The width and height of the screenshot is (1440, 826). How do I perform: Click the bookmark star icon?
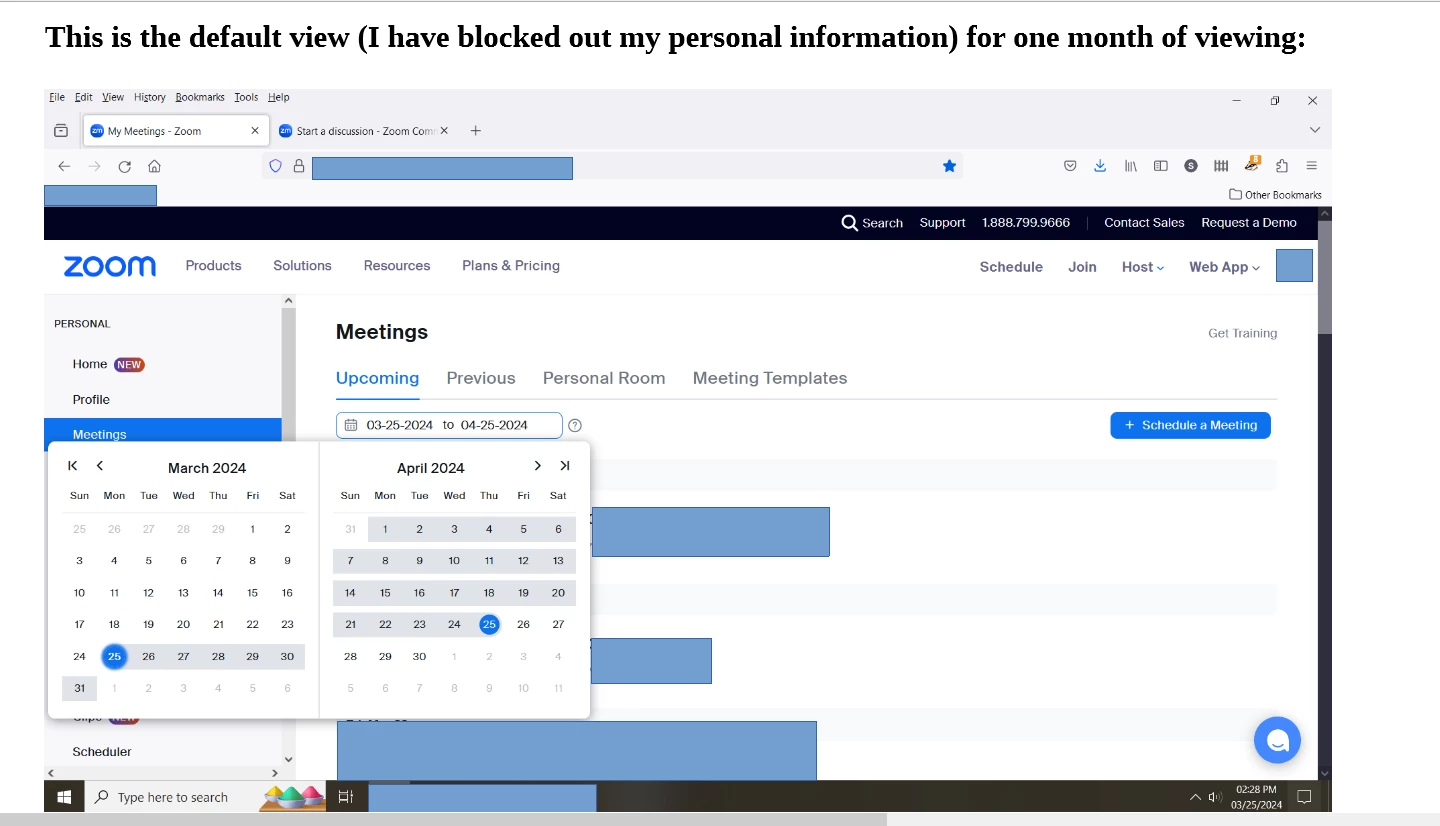(x=949, y=166)
